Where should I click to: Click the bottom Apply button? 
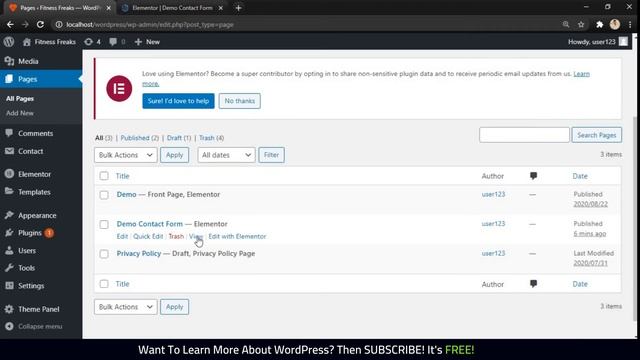(174, 307)
